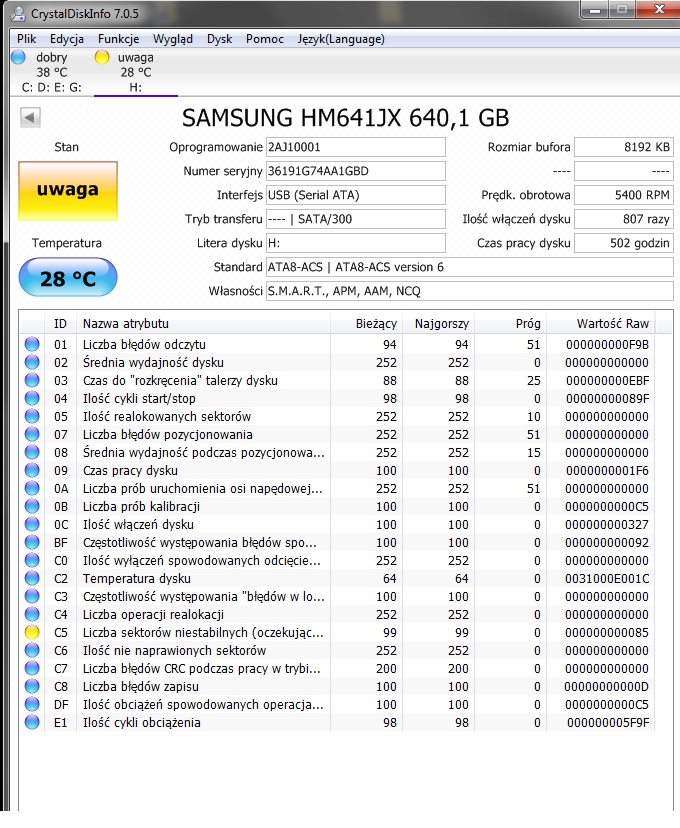
Task: Click the yellow 'uwaga' health status button
Action: click(68, 190)
